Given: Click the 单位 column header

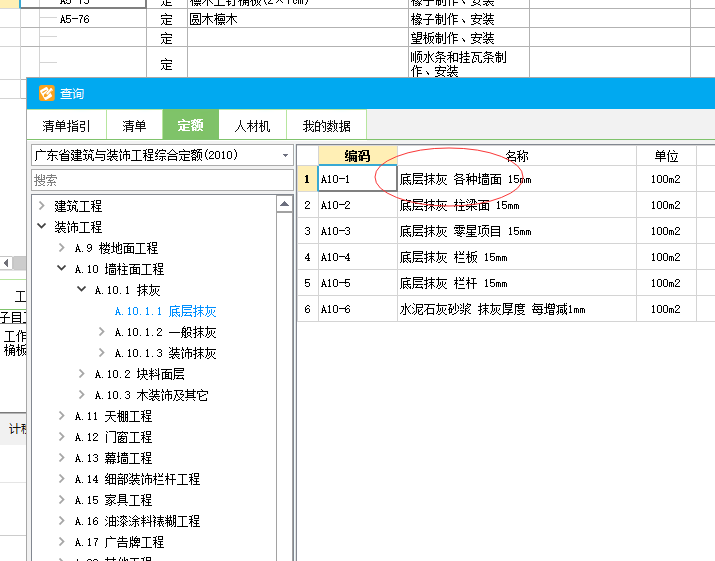Looking at the screenshot, I should point(666,156).
